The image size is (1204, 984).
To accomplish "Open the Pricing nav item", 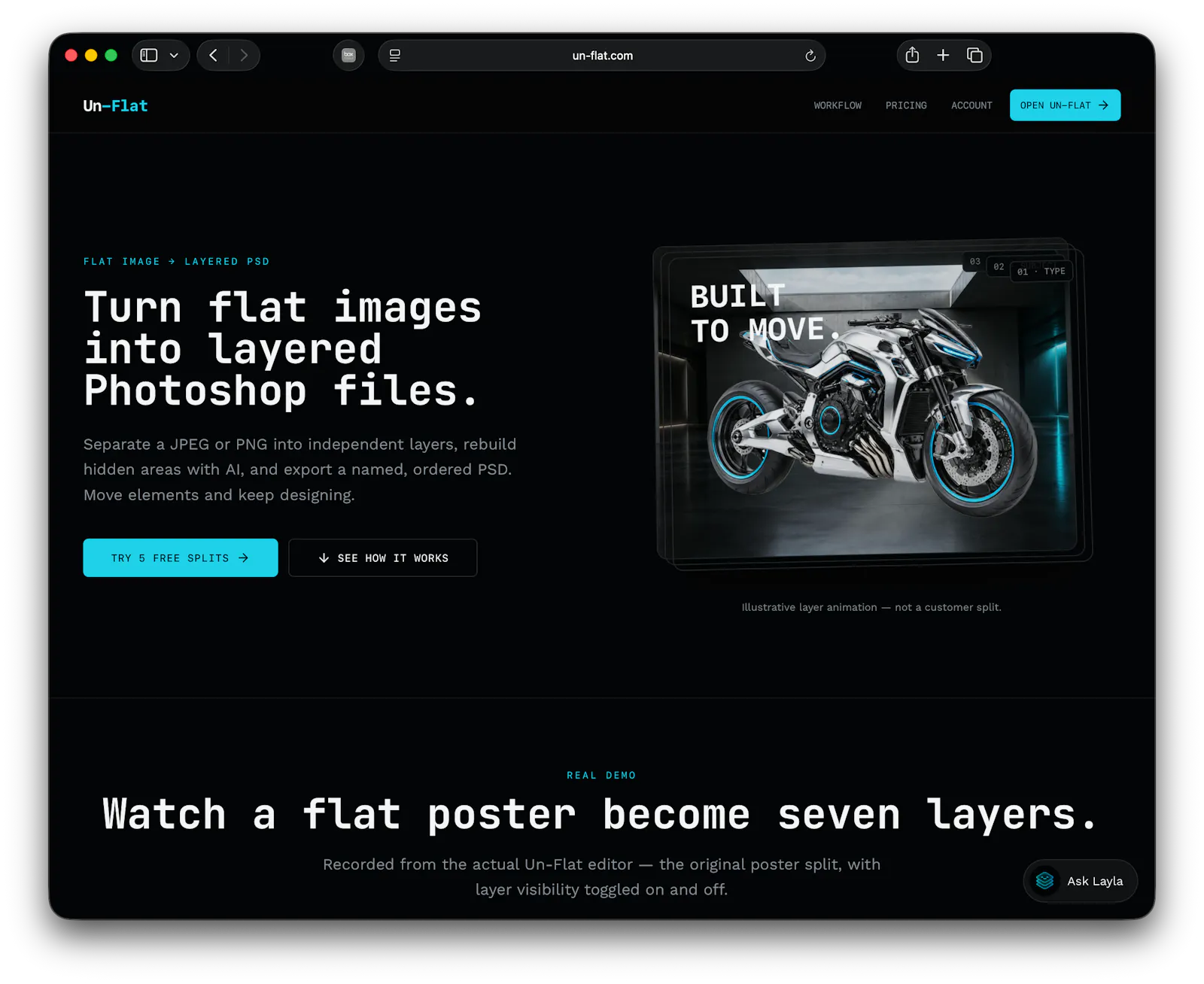I will (906, 105).
